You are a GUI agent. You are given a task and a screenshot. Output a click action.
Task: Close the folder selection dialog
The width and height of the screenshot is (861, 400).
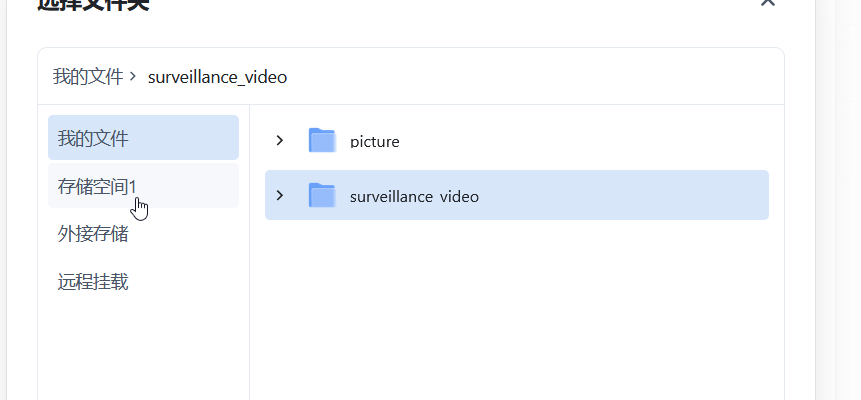(x=767, y=2)
